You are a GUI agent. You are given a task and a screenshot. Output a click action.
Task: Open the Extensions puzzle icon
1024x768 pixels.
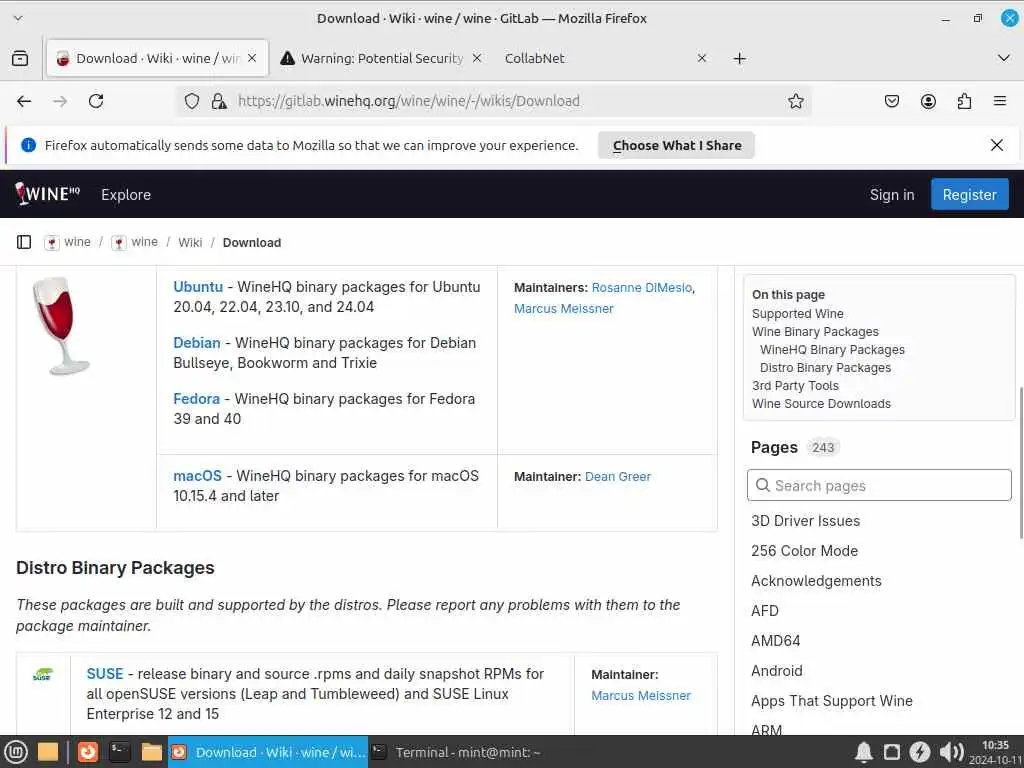tap(964, 101)
